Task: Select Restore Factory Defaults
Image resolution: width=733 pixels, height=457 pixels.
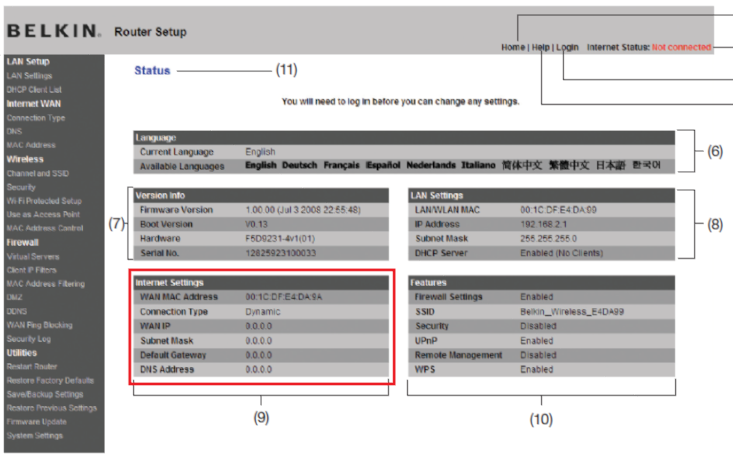Action: [50, 380]
